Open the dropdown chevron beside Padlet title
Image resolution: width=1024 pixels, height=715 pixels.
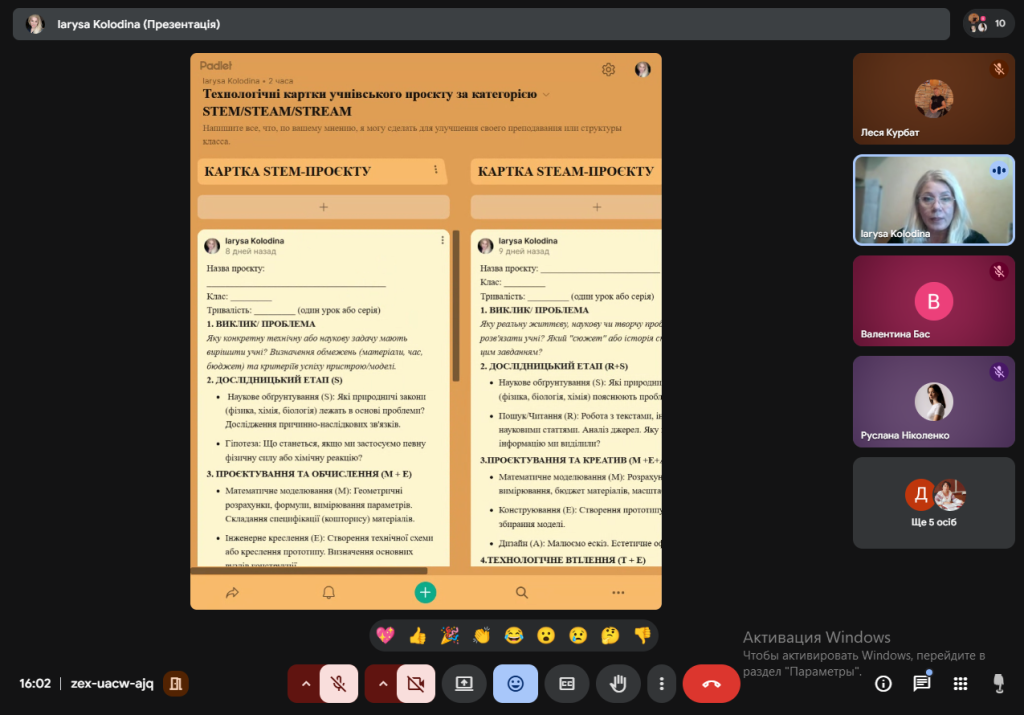(546, 94)
